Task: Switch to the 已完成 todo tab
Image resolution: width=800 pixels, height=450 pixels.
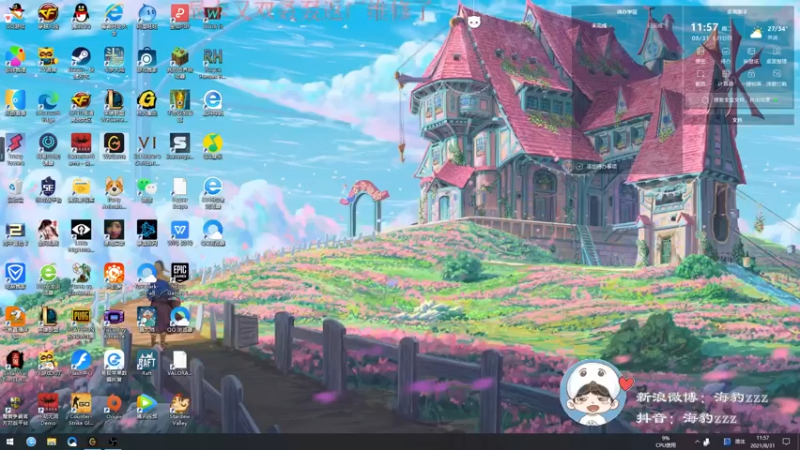Action: point(655,26)
